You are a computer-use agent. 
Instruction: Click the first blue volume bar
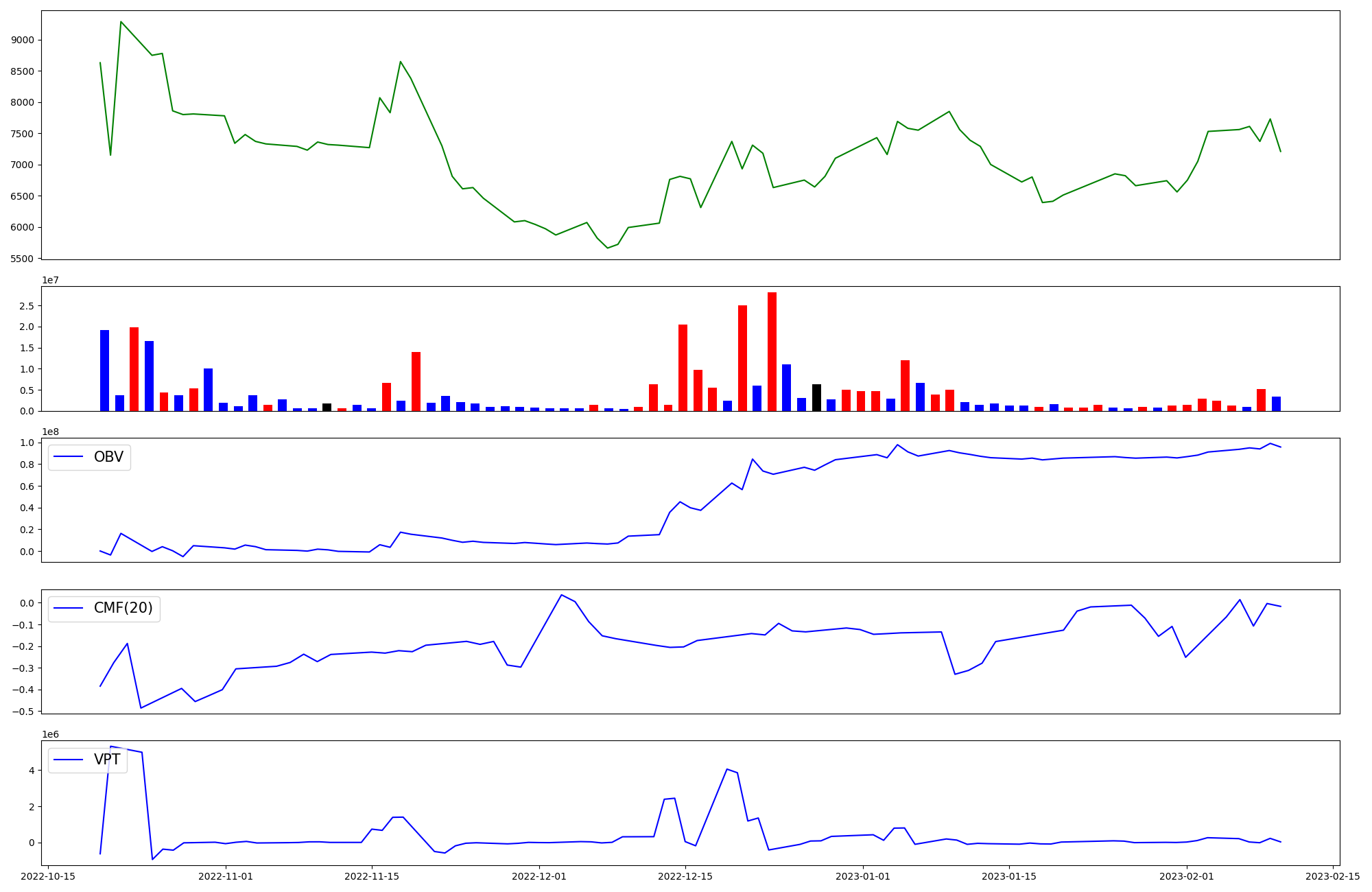click(104, 371)
